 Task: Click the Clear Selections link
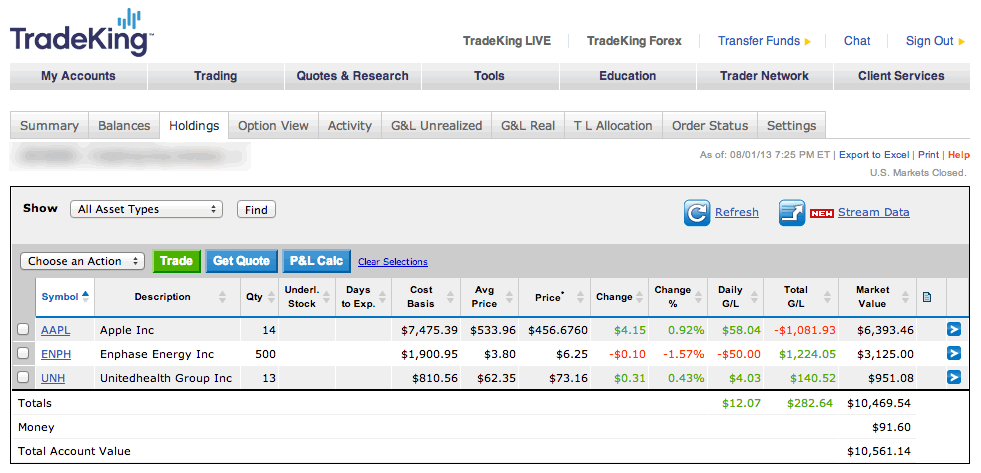[x=393, y=262]
